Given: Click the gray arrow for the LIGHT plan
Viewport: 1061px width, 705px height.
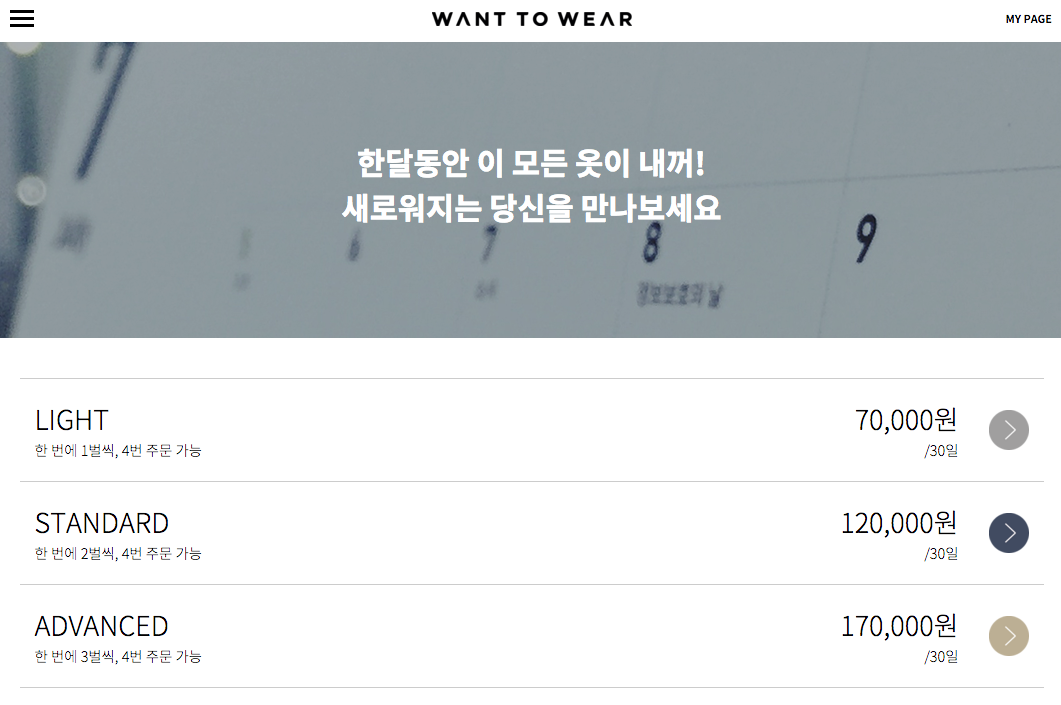Looking at the screenshot, I should [1008, 430].
